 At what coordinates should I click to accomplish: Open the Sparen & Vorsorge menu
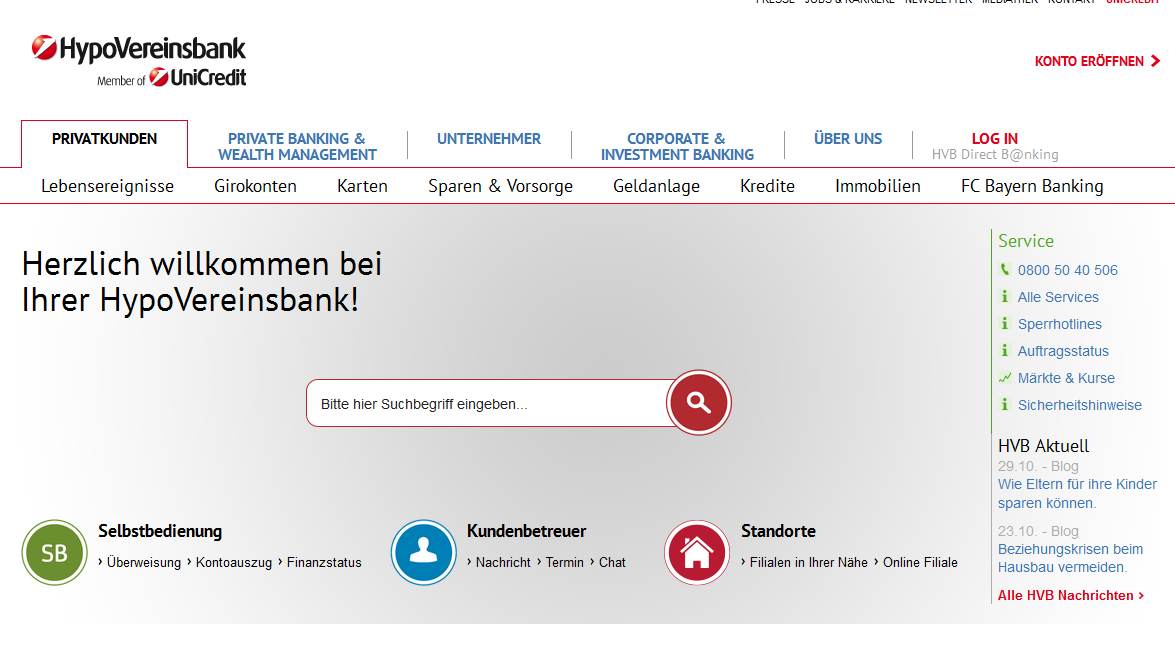pyautogui.click(x=501, y=186)
